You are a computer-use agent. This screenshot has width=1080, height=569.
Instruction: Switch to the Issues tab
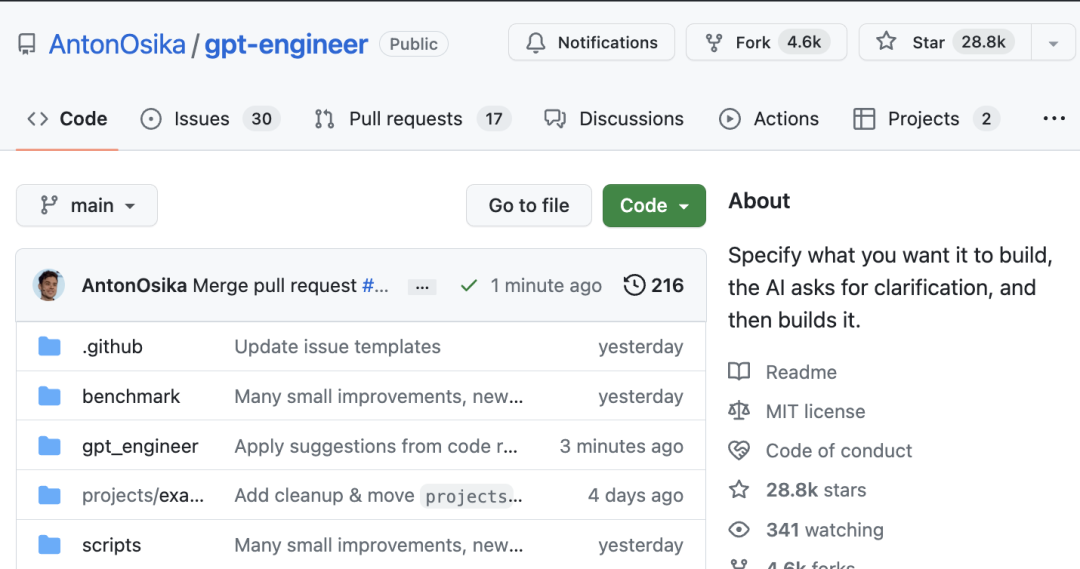pyautogui.click(x=209, y=118)
